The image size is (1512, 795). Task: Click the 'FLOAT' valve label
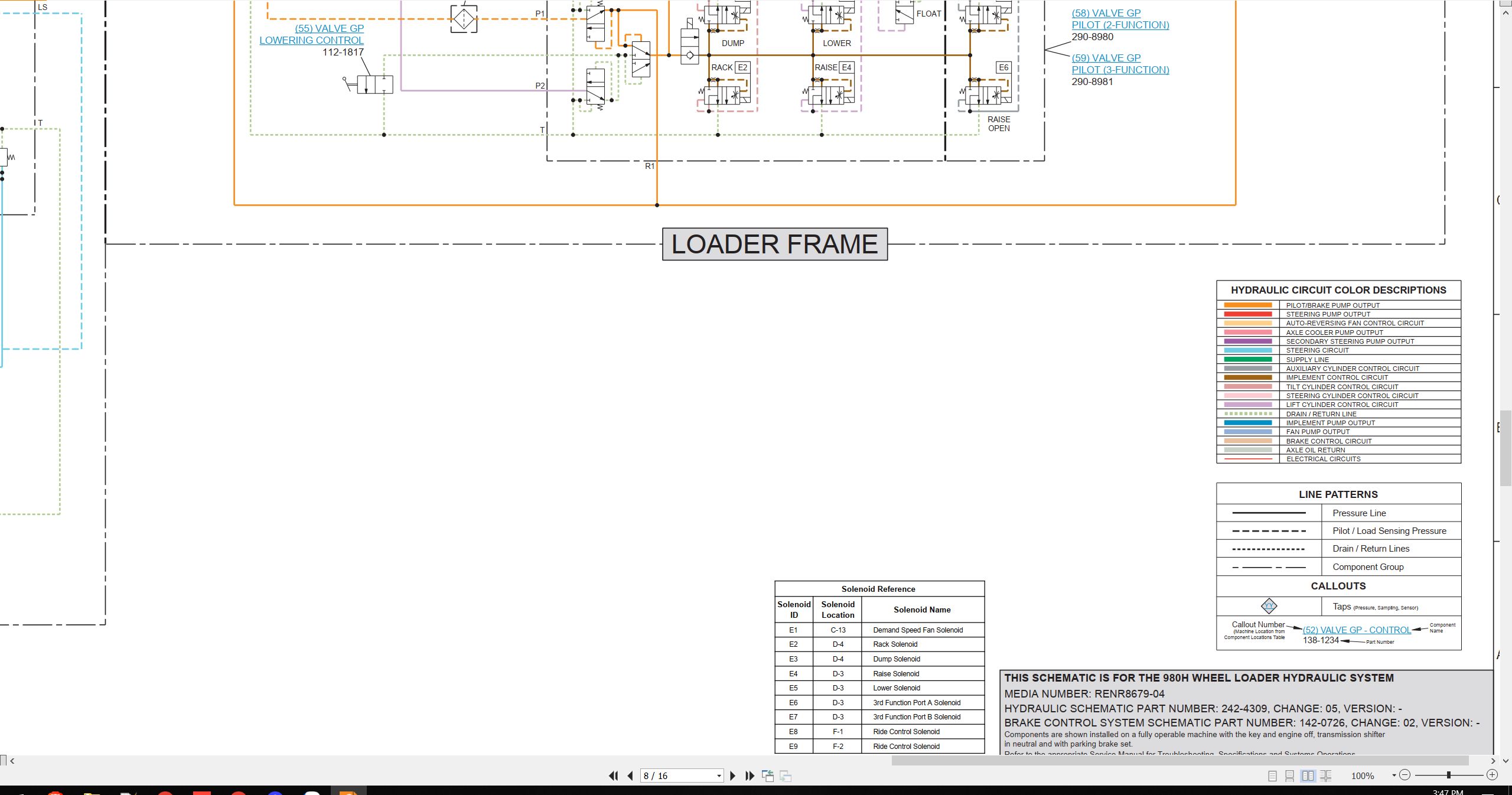point(928,14)
